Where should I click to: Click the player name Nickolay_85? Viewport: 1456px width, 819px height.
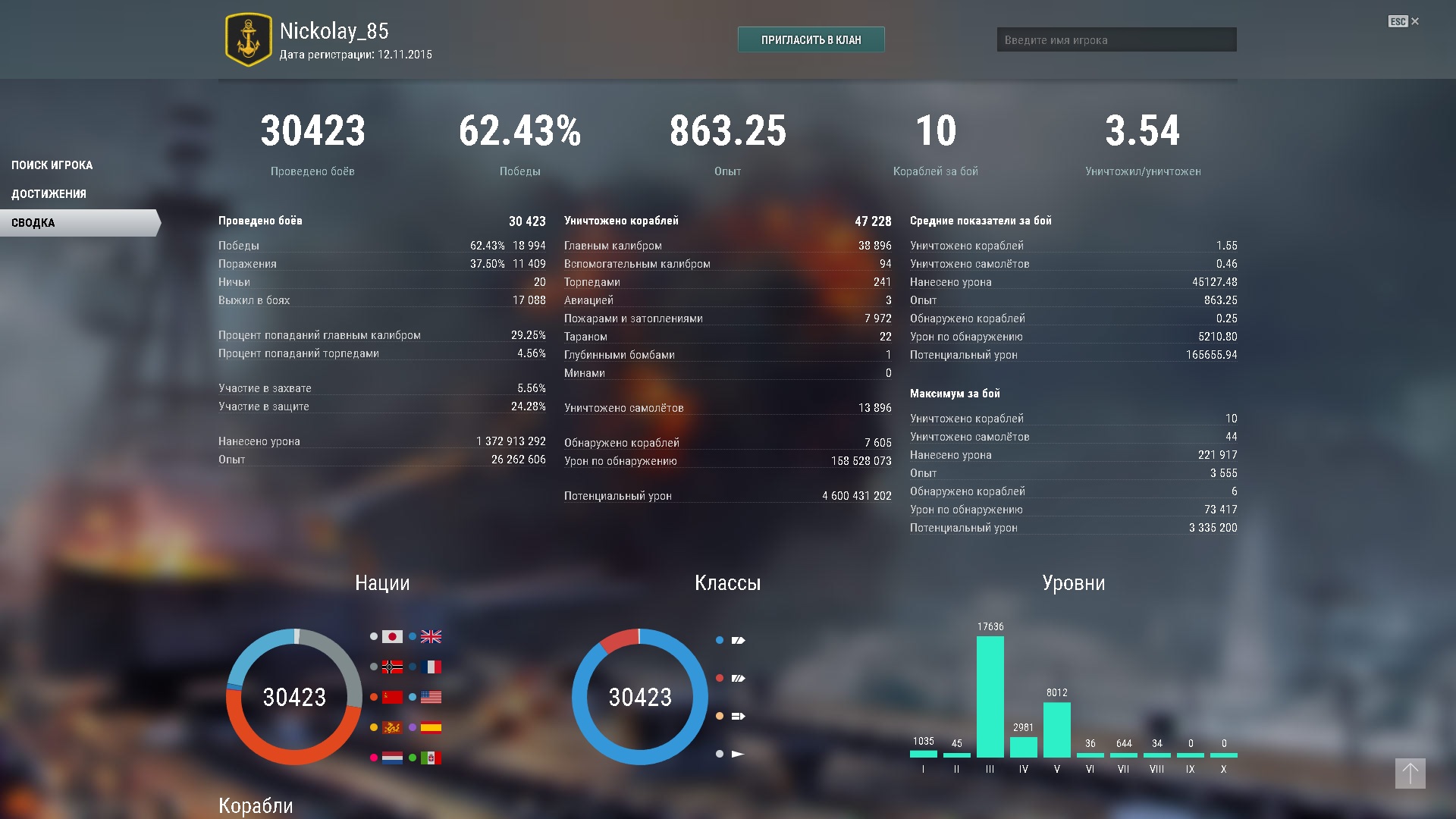pyautogui.click(x=334, y=31)
